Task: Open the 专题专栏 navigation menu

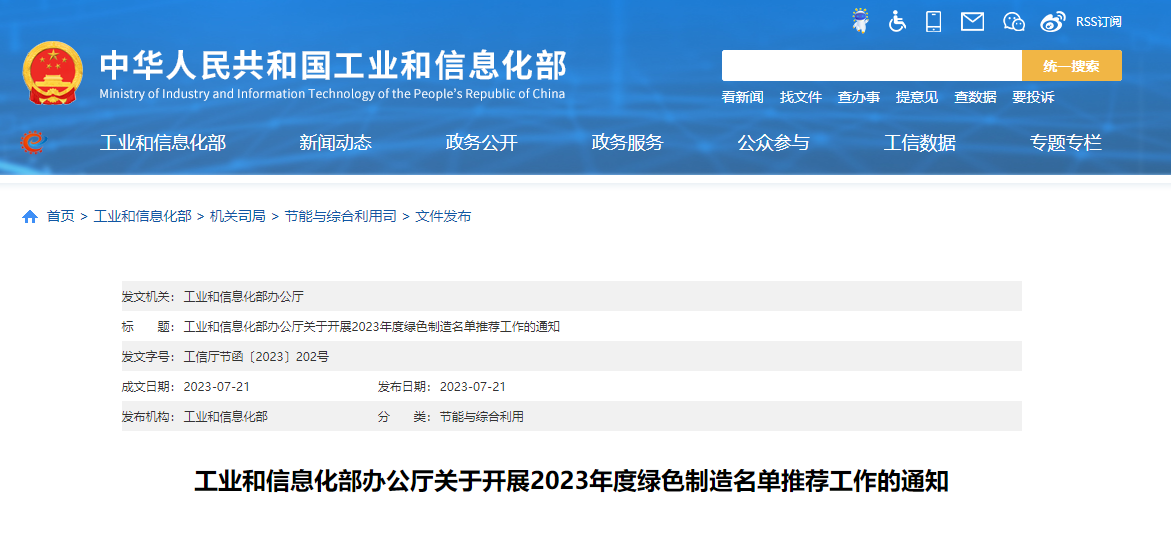Action: pyautogui.click(x=1066, y=143)
